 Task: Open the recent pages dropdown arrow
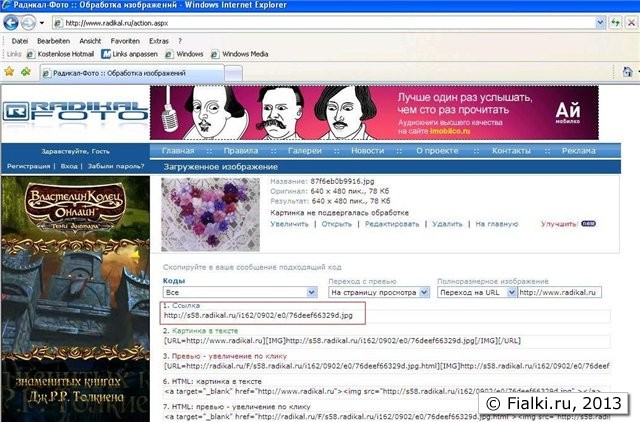coord(42,23)
